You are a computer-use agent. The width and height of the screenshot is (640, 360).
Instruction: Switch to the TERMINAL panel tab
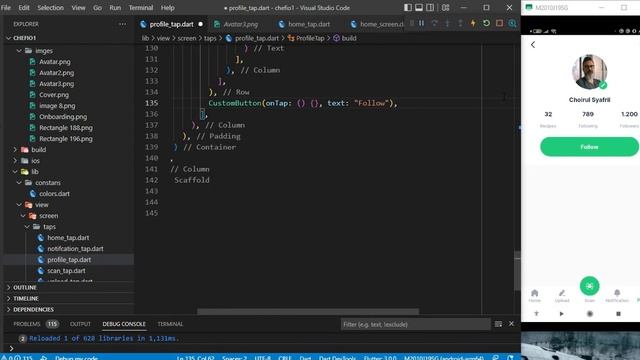(x=170, y=324)
